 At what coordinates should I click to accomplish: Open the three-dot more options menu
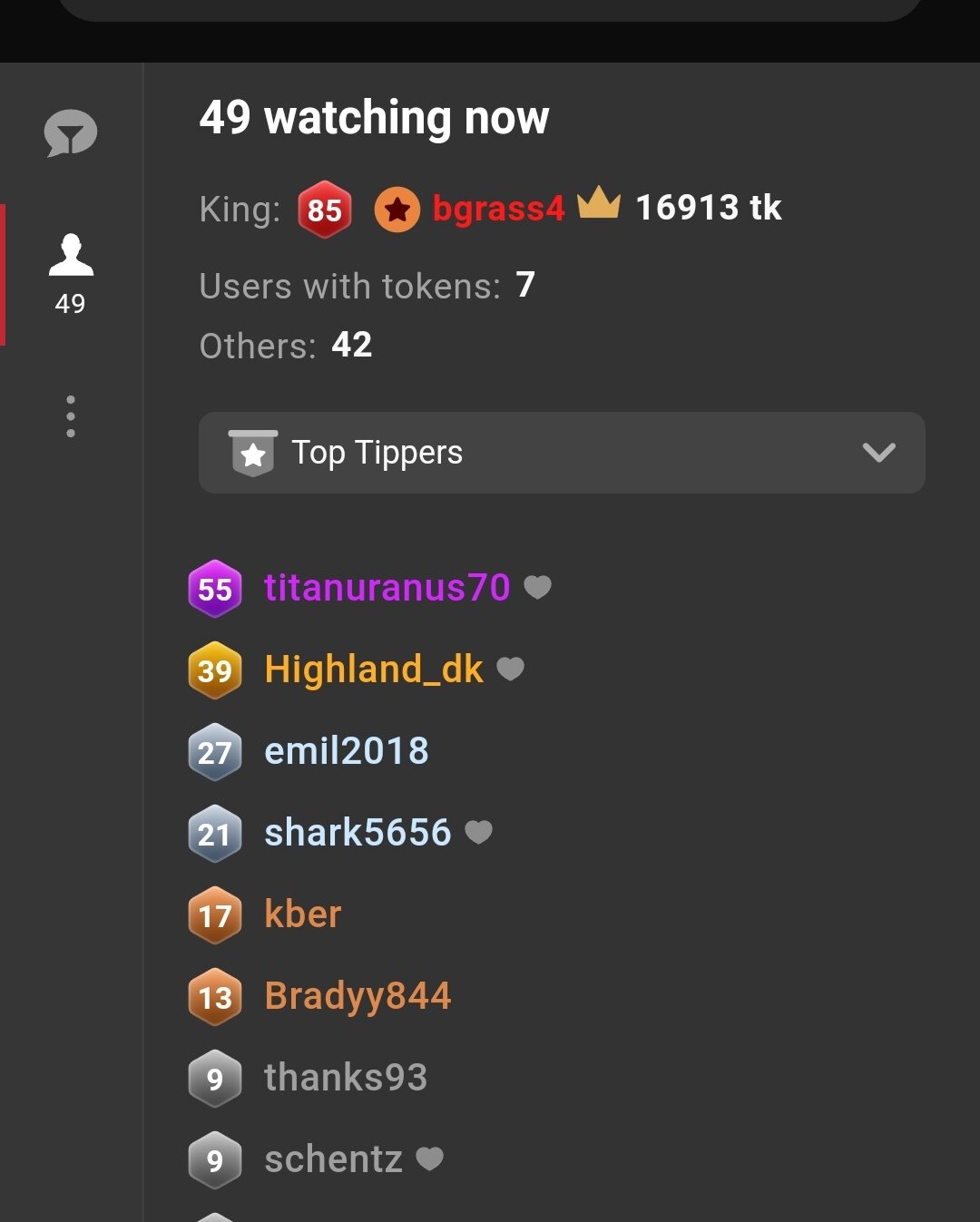point(71,416)
